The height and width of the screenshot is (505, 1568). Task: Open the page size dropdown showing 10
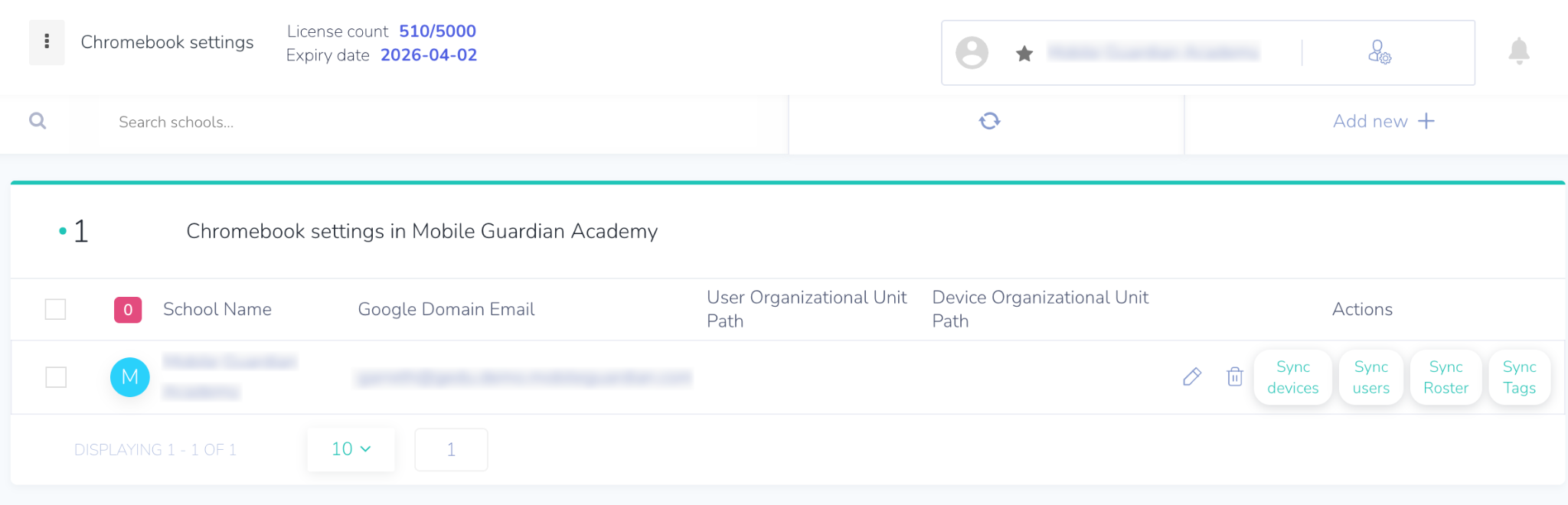pos(351,449)
